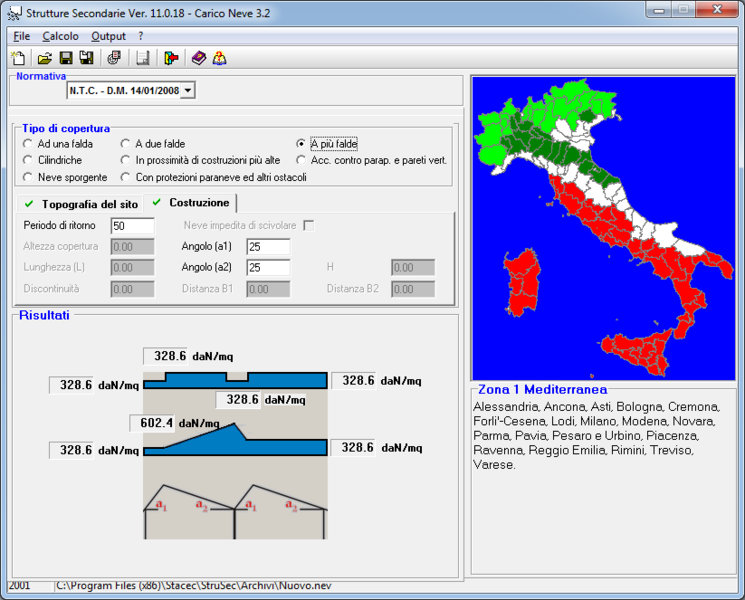Run the calculation toolbar icon
The image size is (745, 600).
pyautogui.click(x=114, y=58)
